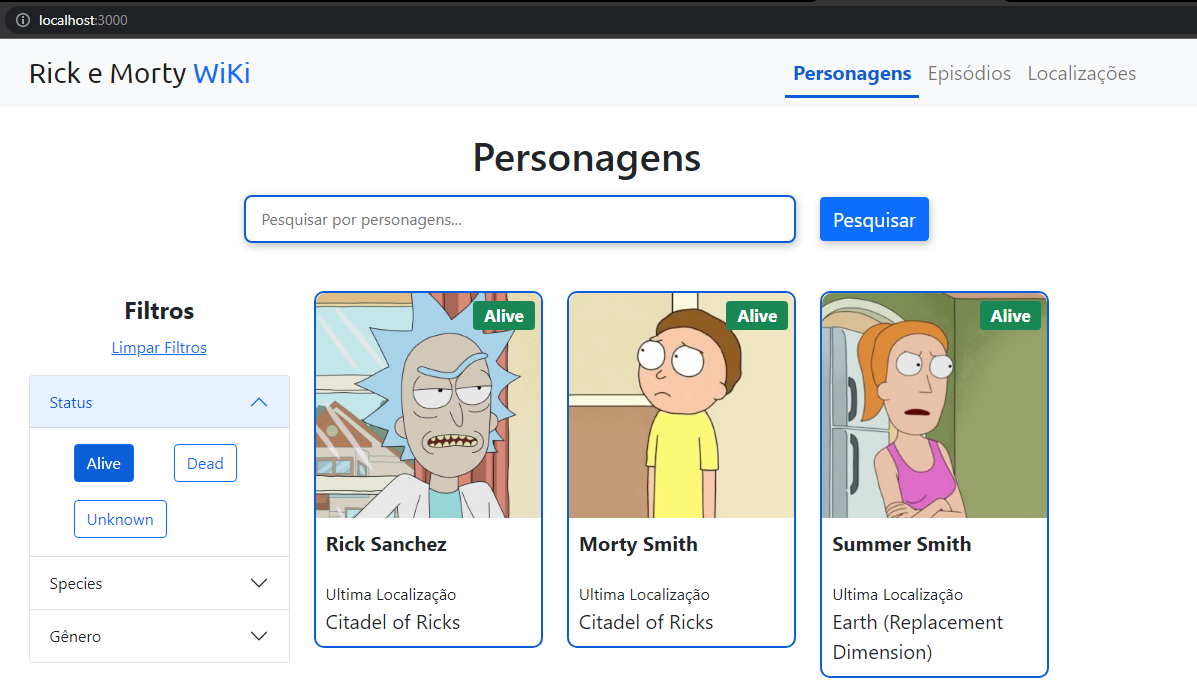The width and height of the screenshot is (1197, 690).
Task: Open Morty Smith character image
Action: (x=682, y=405)
